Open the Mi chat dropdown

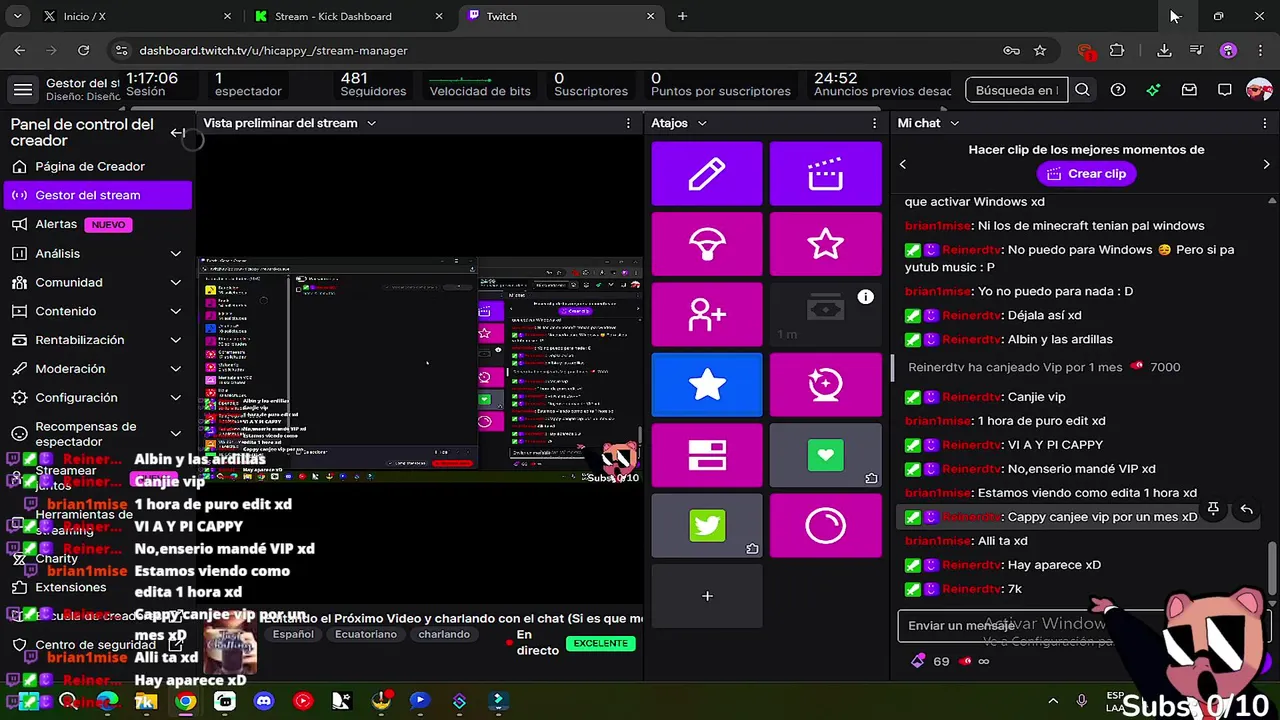pos(954,123)
